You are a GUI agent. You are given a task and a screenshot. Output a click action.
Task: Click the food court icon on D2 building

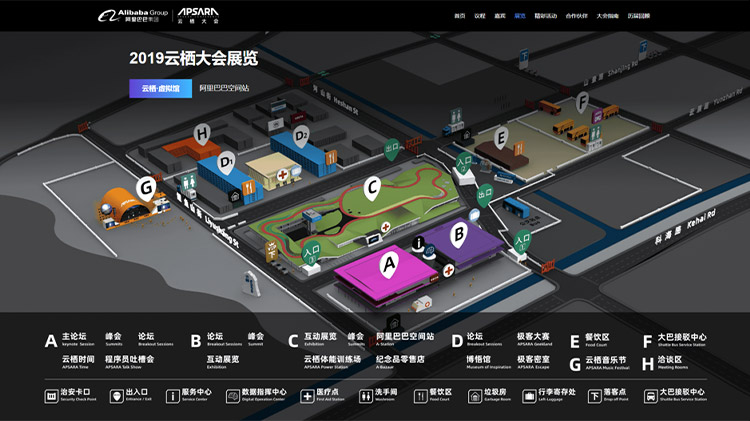pos(331,157)
